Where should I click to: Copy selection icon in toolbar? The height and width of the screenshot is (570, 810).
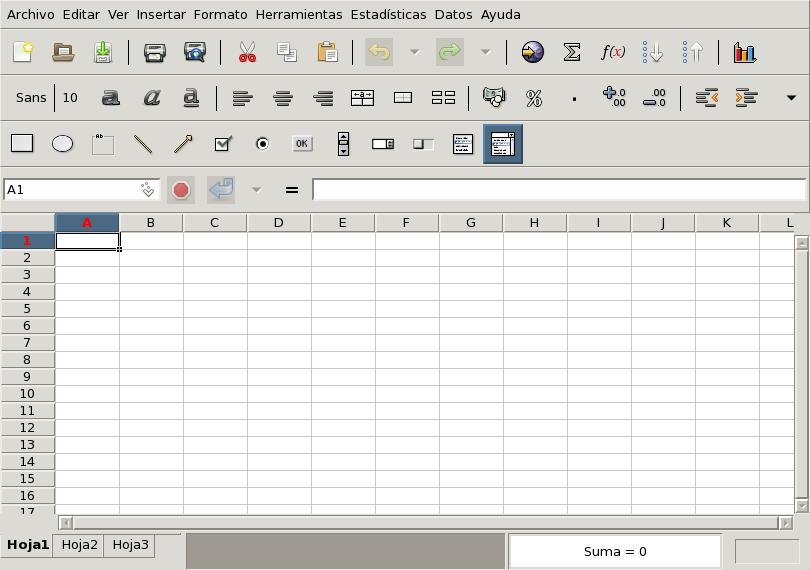click(287, 52)
